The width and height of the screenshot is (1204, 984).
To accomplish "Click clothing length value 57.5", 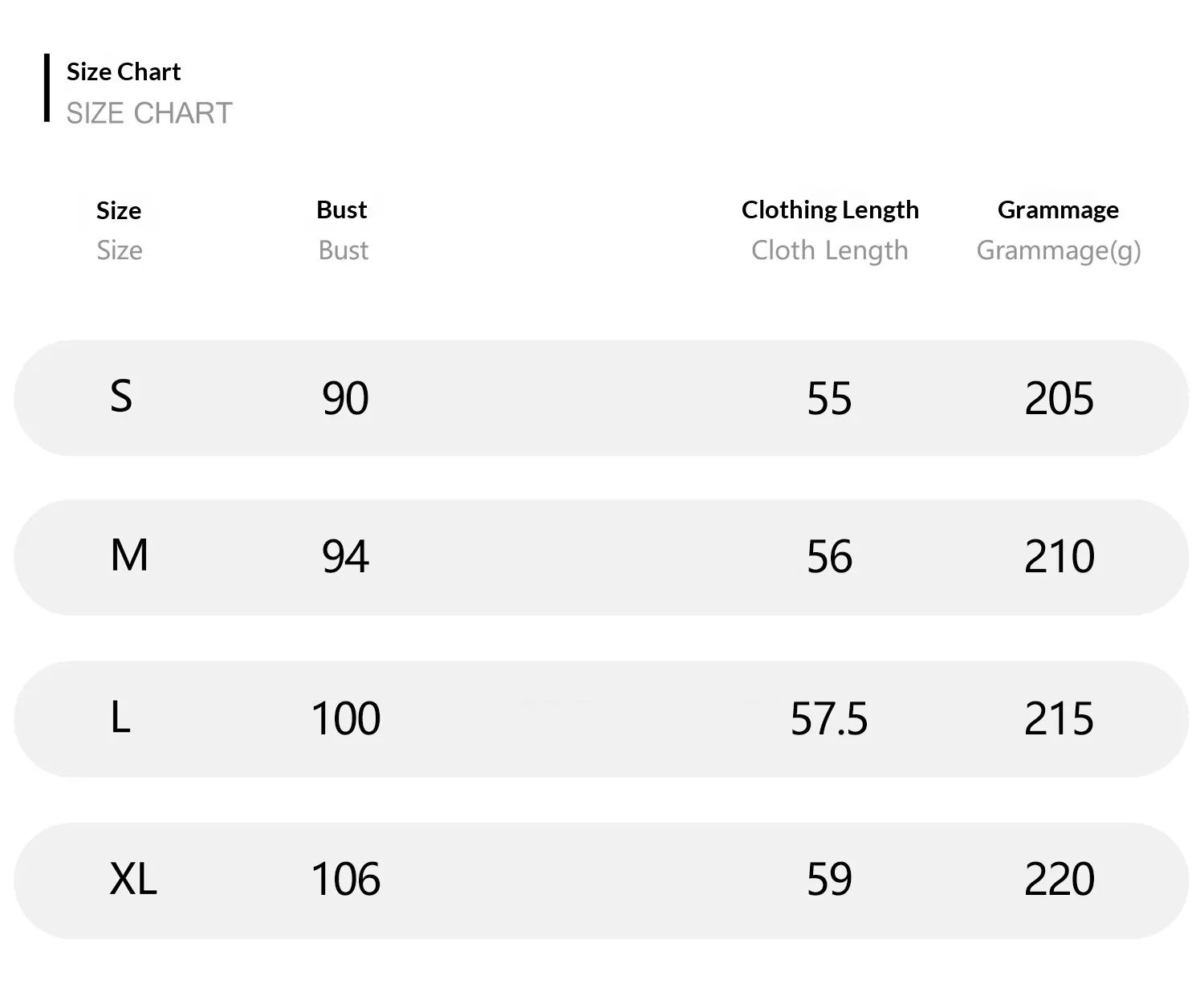I will (x=829, y=718).
